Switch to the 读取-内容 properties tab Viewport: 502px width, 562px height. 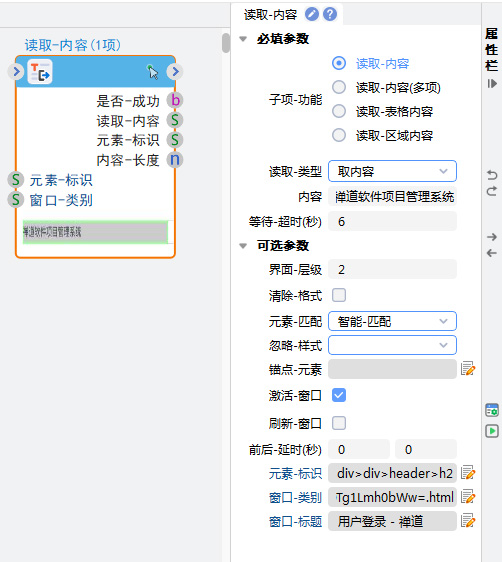(271, 15)
